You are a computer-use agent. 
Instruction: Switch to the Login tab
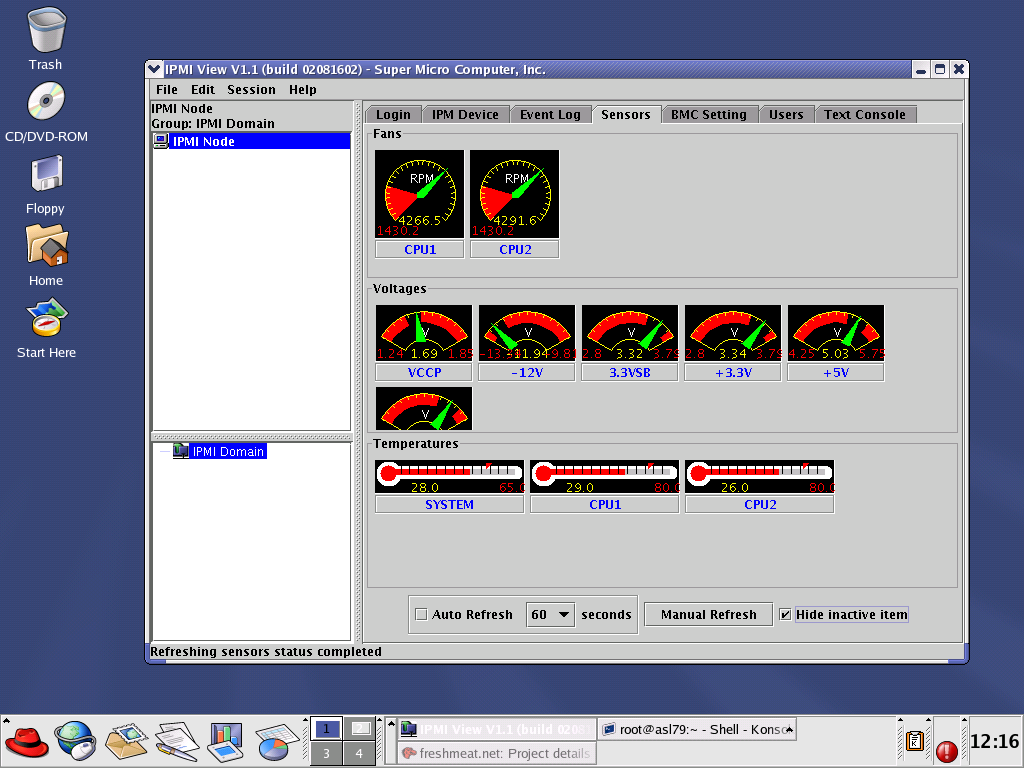point(393,114)
